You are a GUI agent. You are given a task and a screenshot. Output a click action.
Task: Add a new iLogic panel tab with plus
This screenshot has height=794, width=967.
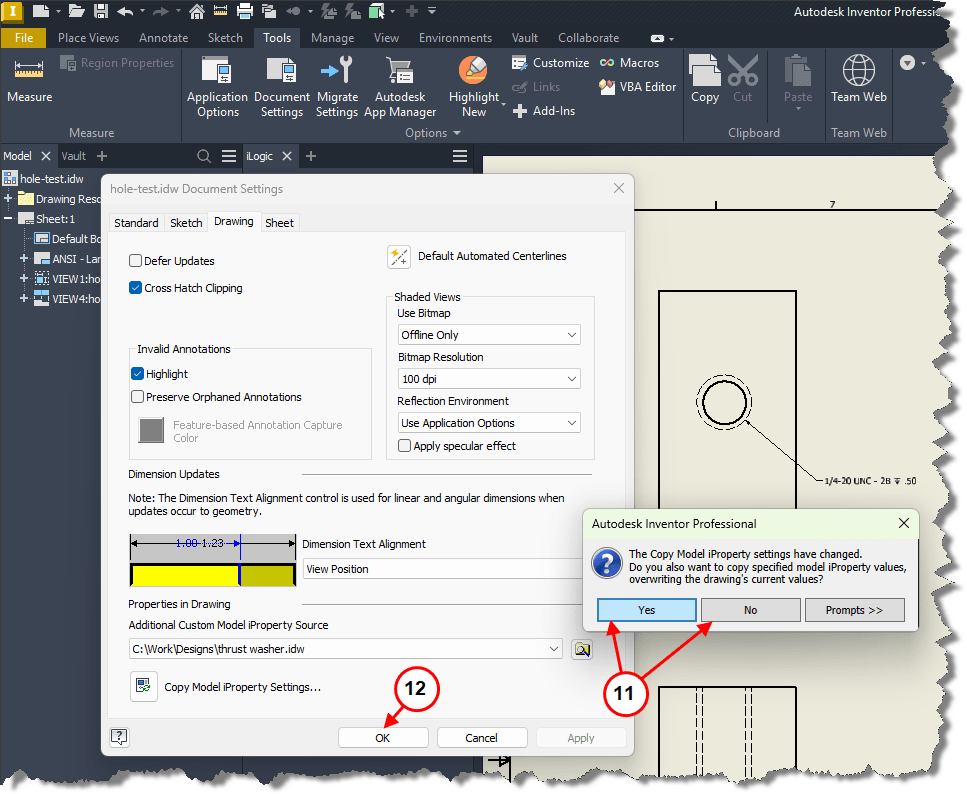point(311,156)
